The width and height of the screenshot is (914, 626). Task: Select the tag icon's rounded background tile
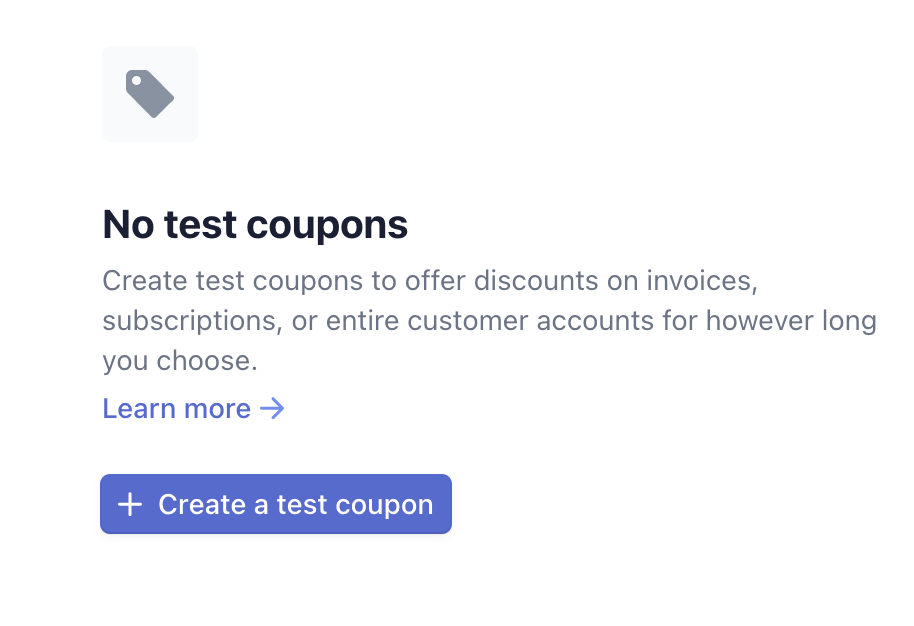click(x=148, y=92)
